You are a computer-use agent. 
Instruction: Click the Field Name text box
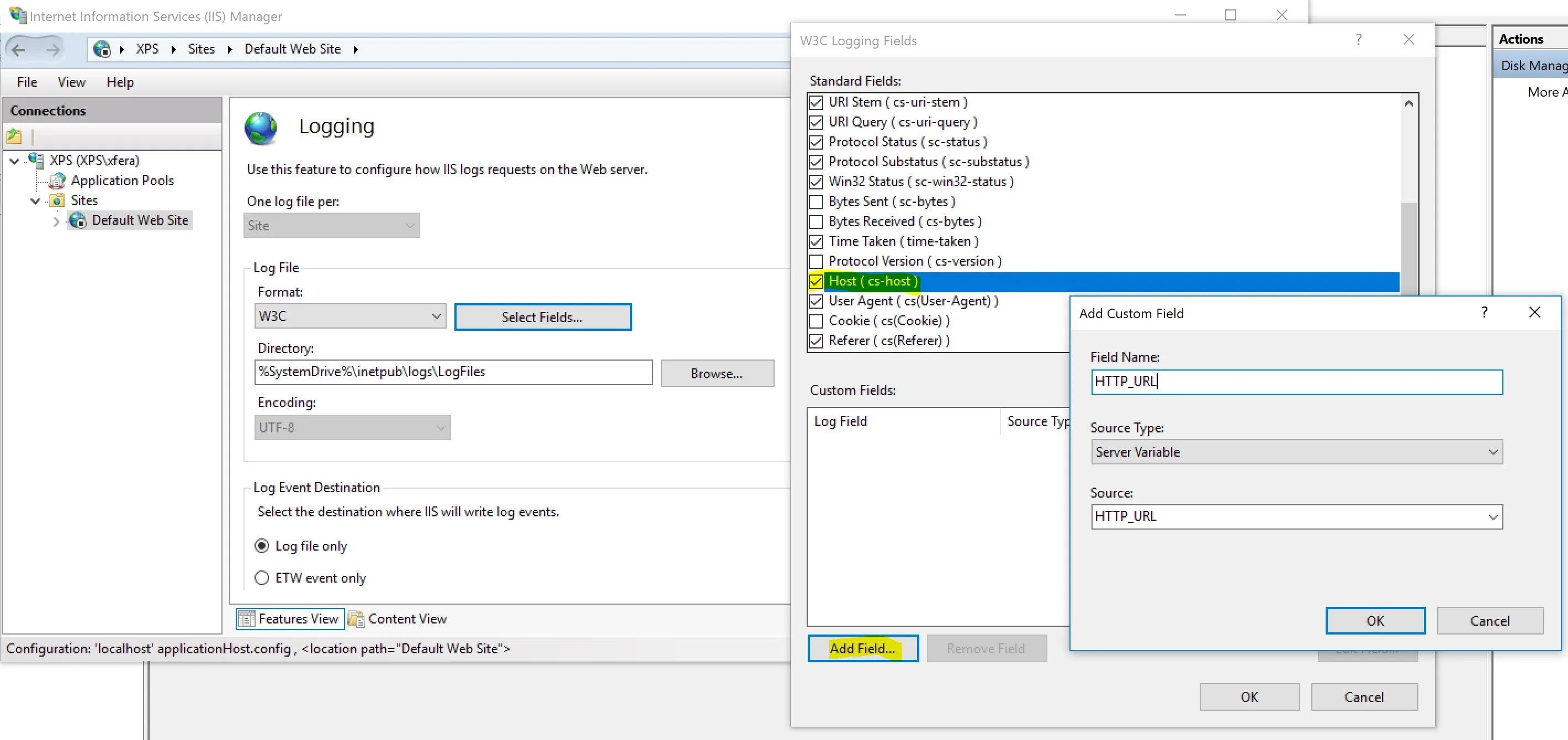tap(1296, 382)
